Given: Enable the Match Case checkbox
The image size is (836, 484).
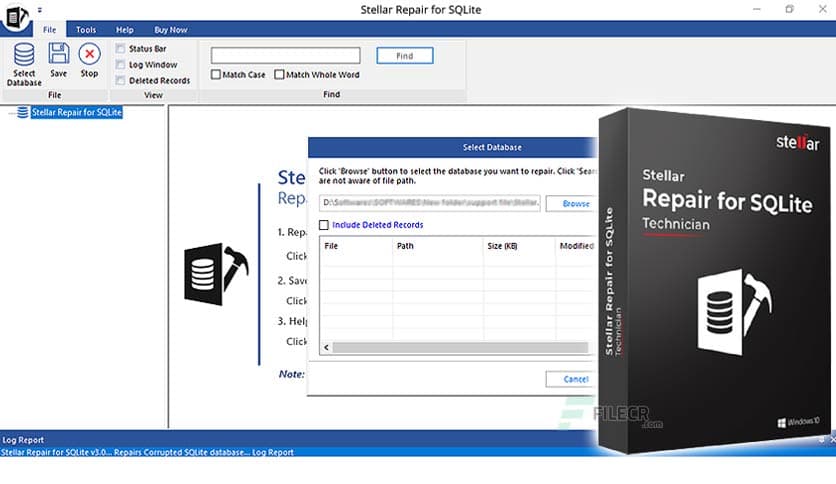Looking at the screenshot, I should [x=215, y=75].
